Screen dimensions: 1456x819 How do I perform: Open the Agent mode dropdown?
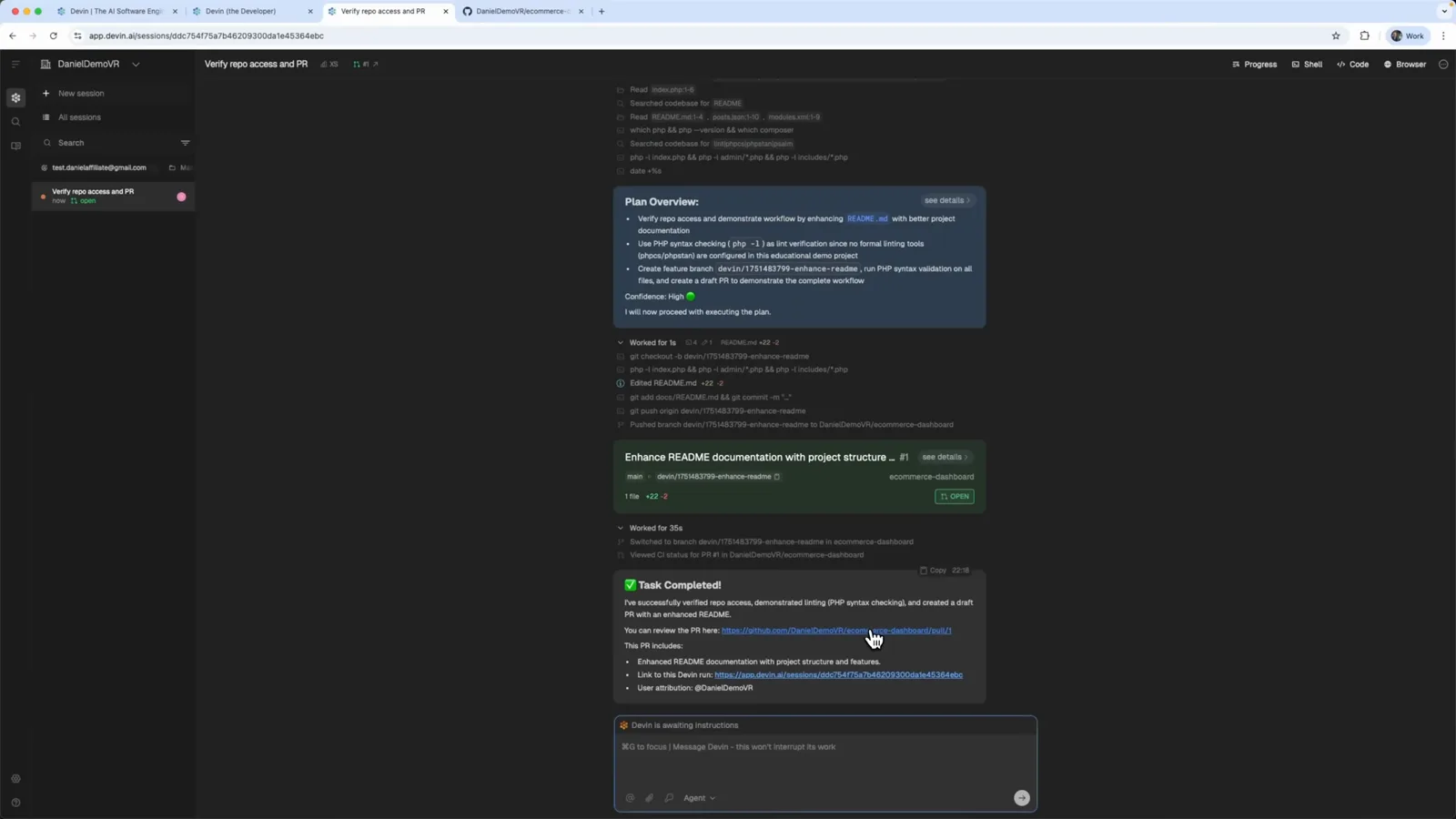[x=699, y=798]
